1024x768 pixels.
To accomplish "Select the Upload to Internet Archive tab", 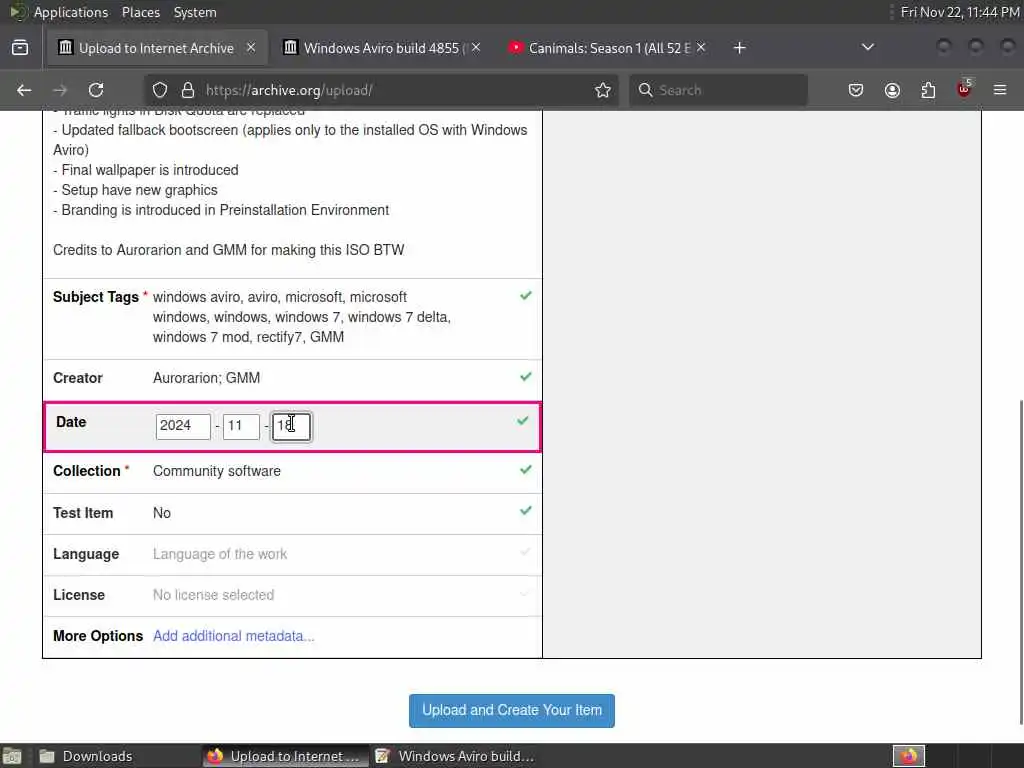I will (157, 48).
